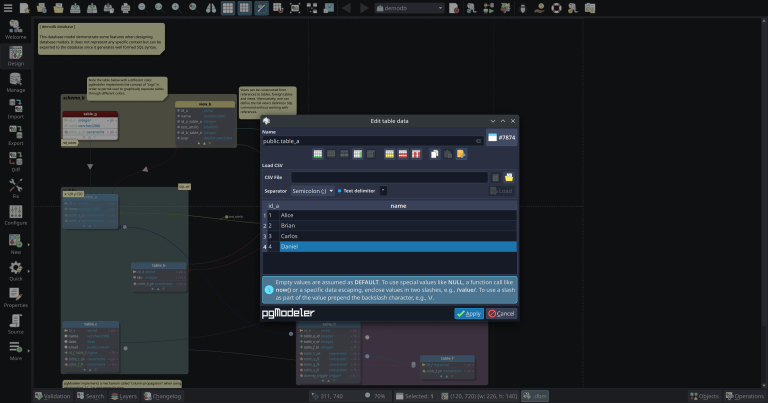The width and height of the screenshot is (768, 403).
Task: Click the printer icon in toolbar
Action: click(x=125, y=8)
